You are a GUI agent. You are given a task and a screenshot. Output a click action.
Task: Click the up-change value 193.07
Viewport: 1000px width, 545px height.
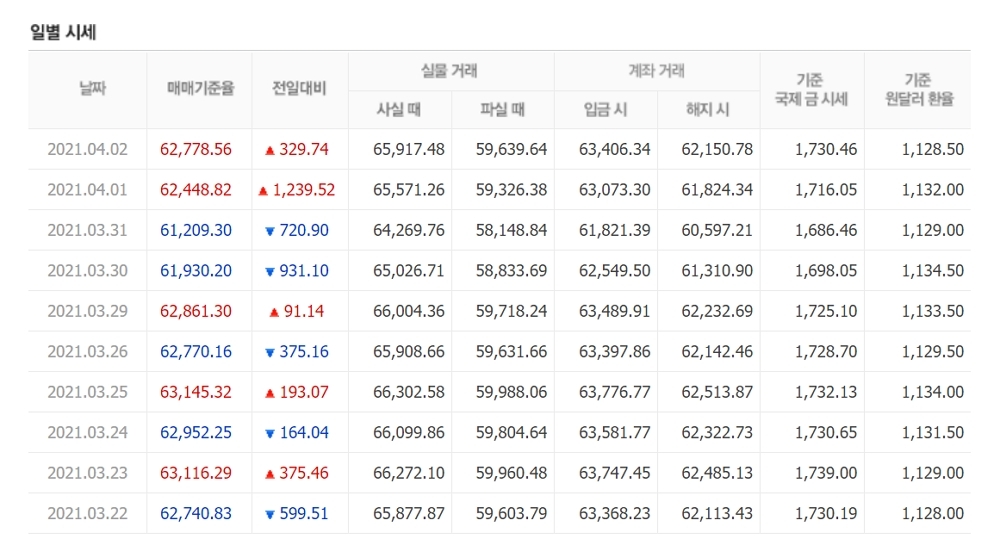tap(304, 392)
